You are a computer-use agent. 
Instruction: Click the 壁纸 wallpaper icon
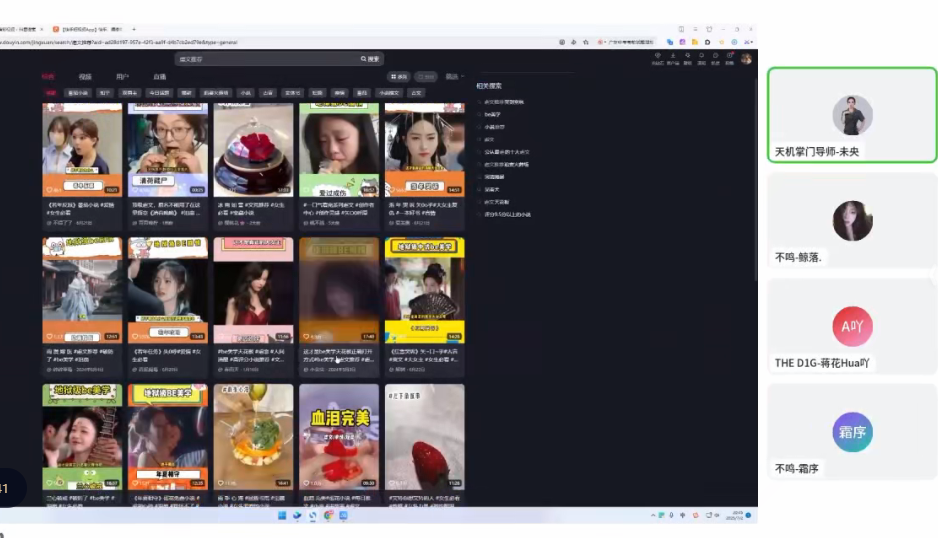point(688,58)
